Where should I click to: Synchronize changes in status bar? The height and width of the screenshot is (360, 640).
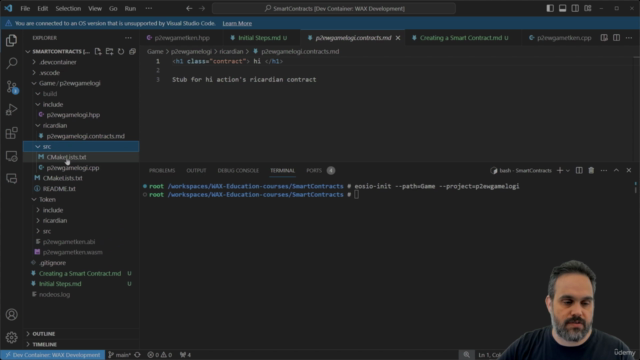click(x=138, y=355)
